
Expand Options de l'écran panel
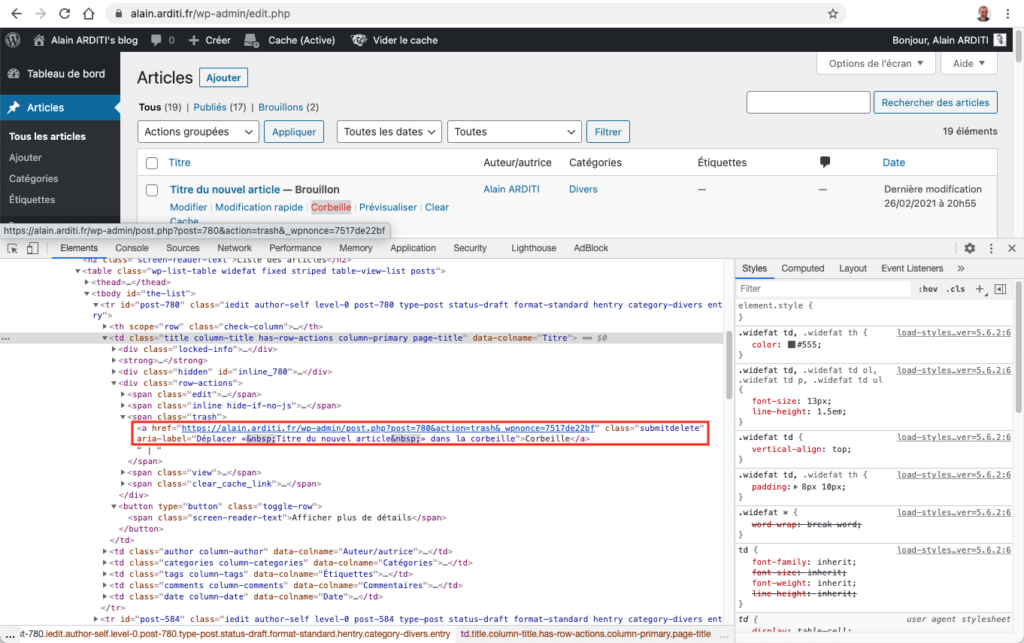[x=876, y=63]
